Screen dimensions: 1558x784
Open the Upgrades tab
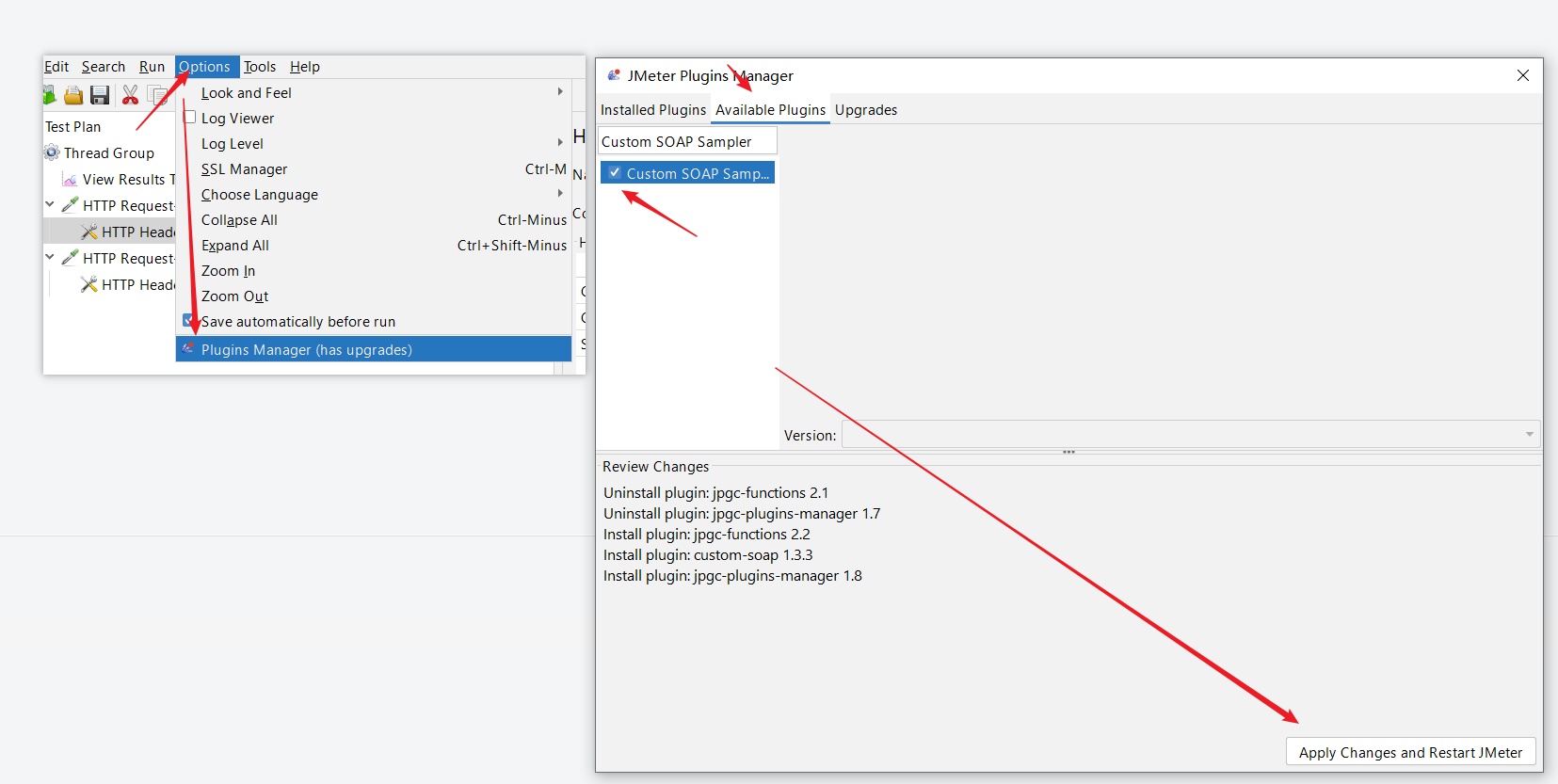[x=865, y=110]
